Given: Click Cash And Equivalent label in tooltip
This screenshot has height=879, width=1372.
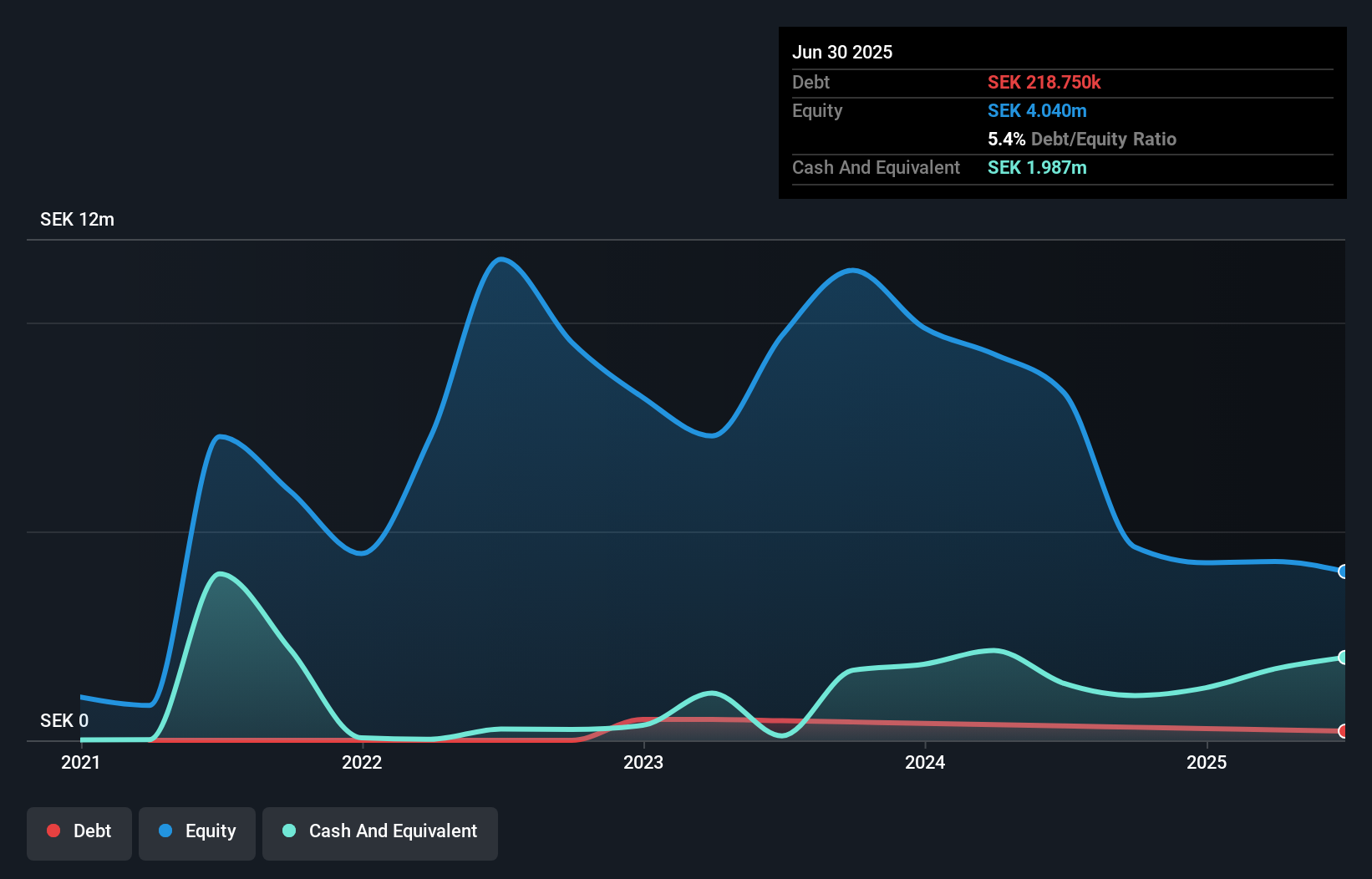Looking at the screenshot, I should 876,167.
